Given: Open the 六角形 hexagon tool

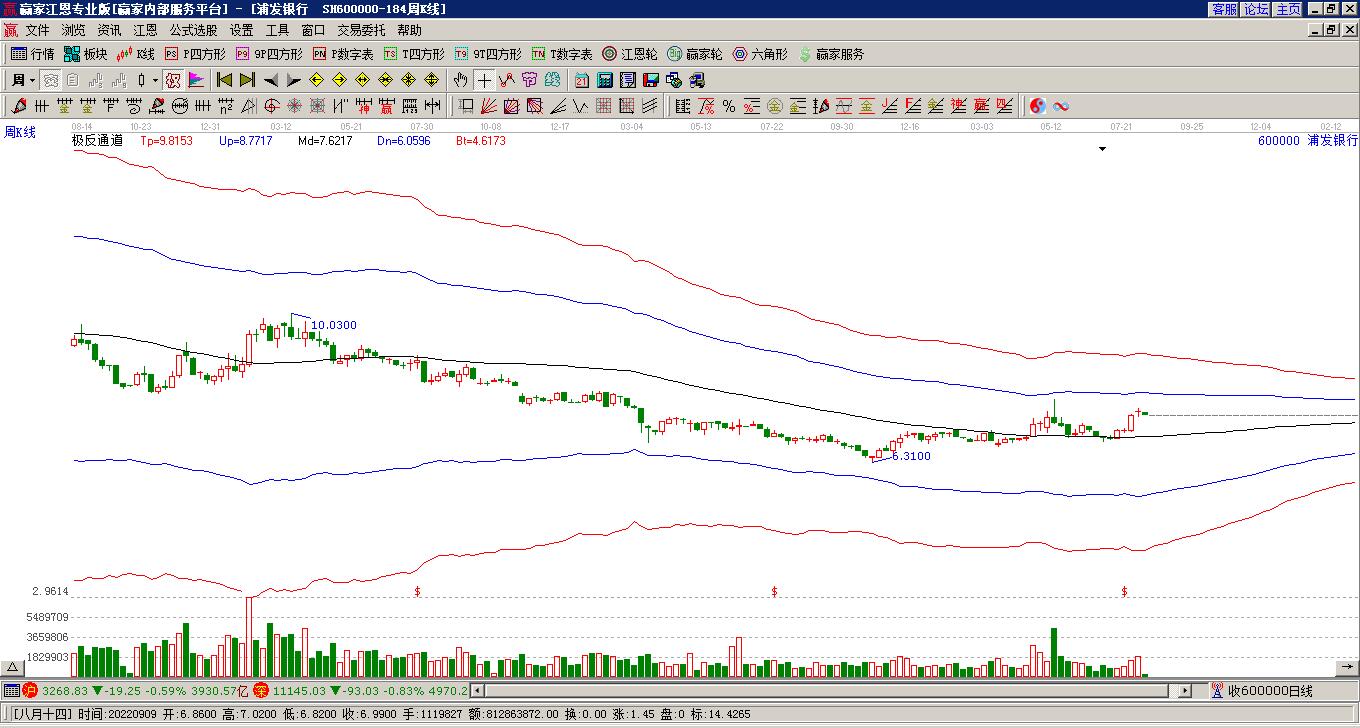Looking at the screenshot, I should tap(760, 54).
